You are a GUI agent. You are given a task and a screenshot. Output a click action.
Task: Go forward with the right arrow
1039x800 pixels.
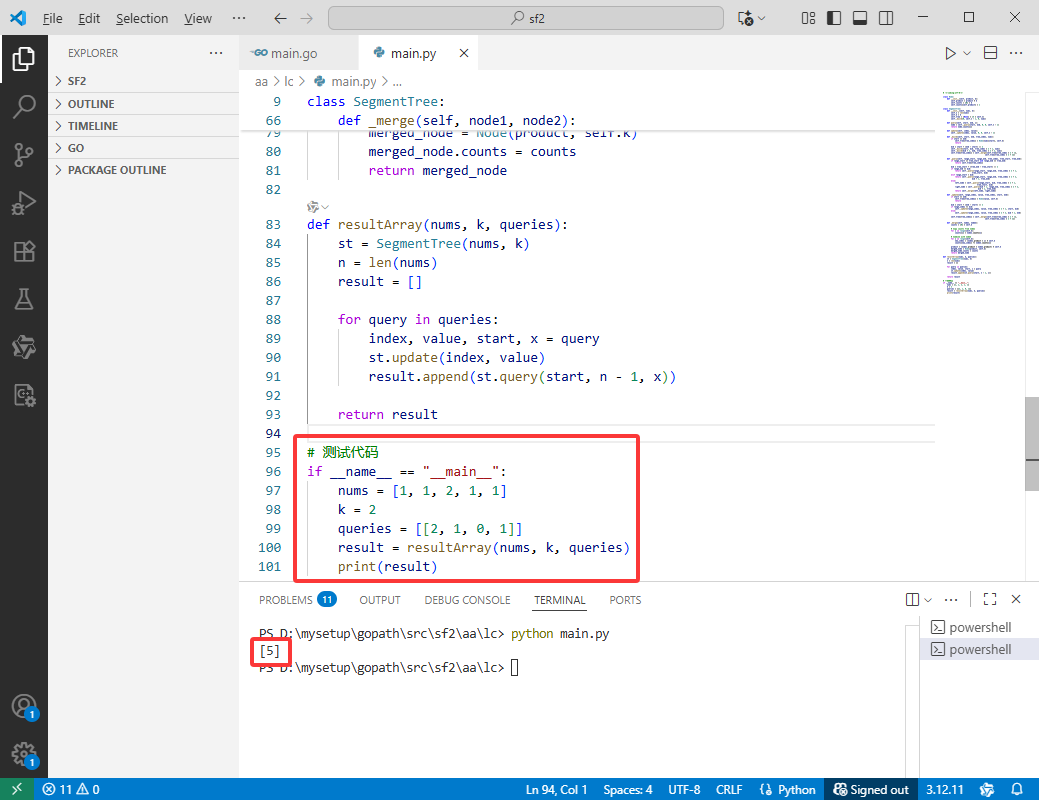306,19
